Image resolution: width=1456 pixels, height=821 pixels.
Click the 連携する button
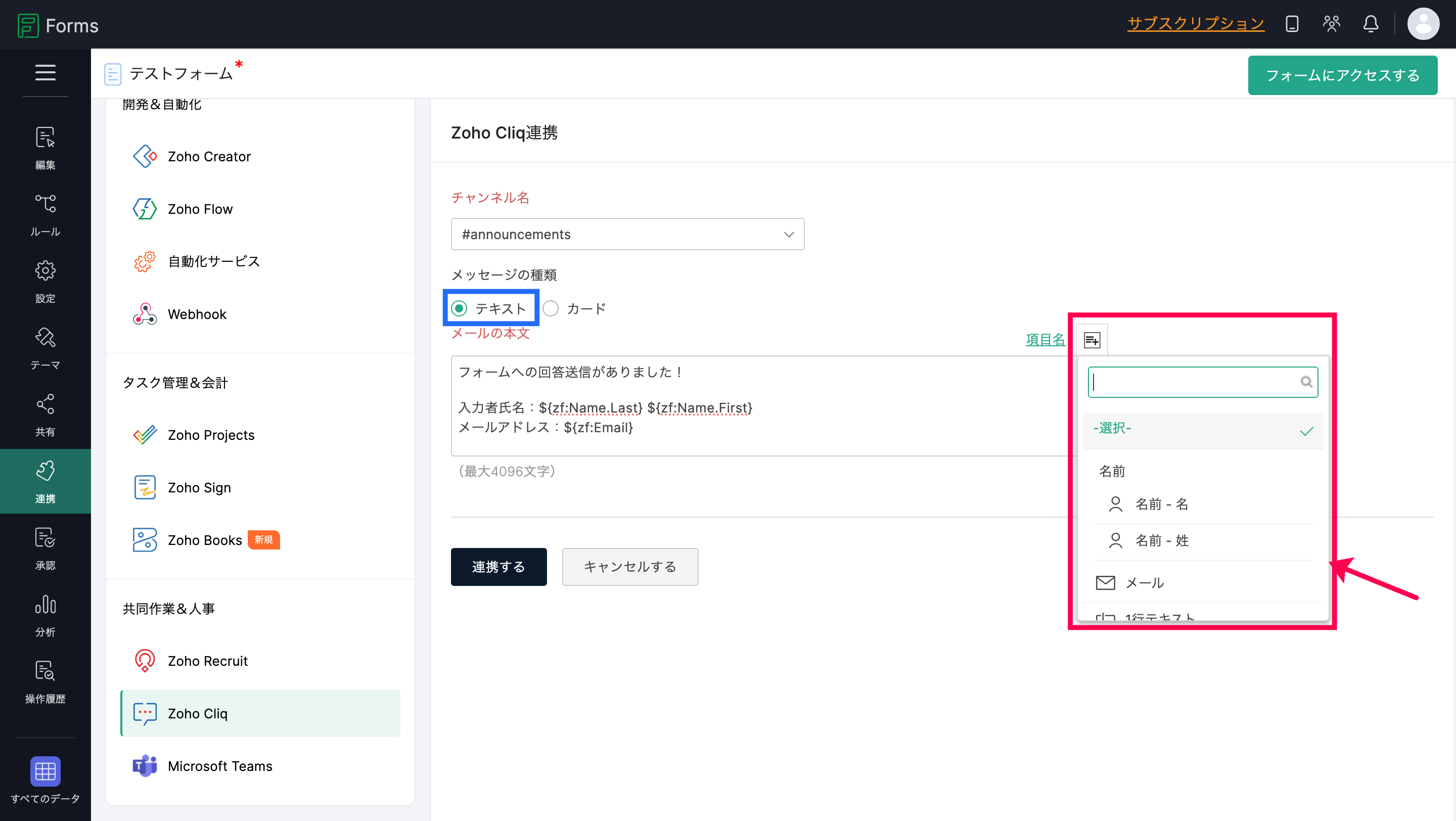[498, 567]
